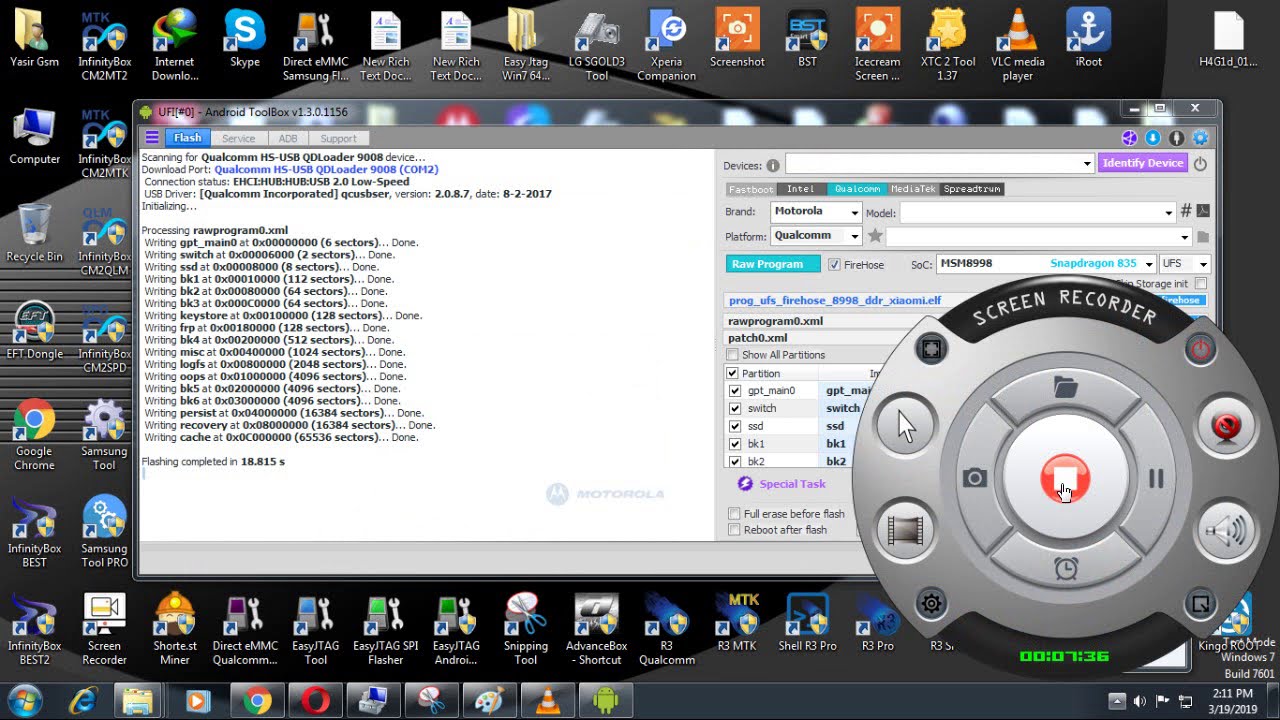Enable Full erase before flash

(x=734, y=514)
